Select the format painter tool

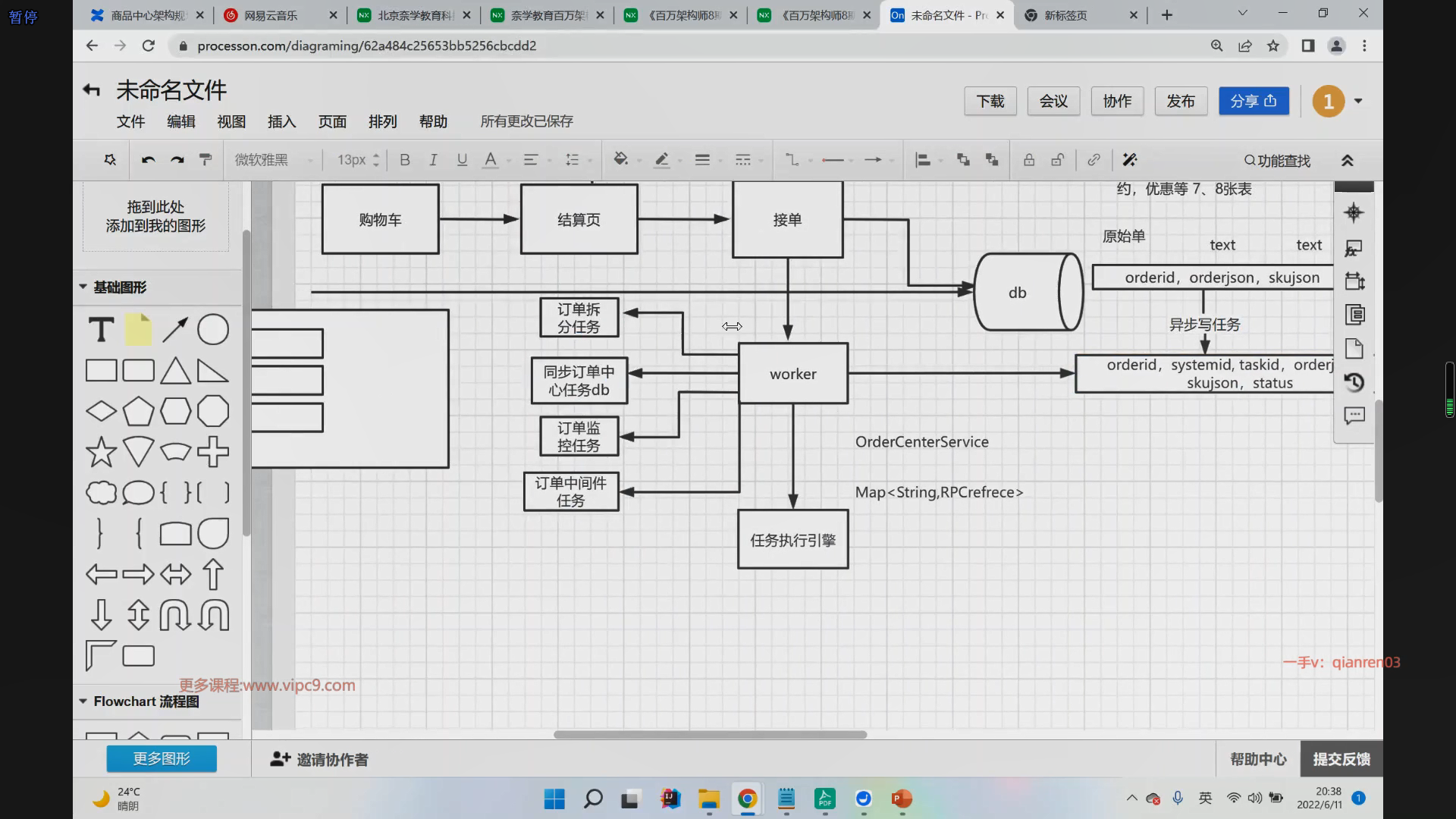[x=206, y=160]
